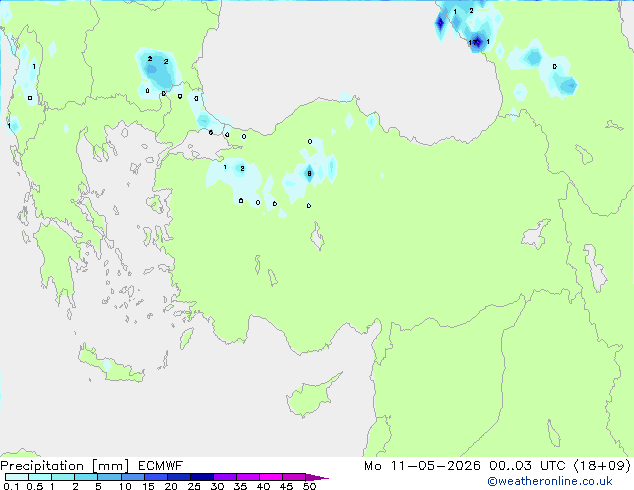
Task: Click the above-50 mm arrow end of legend
Action: pos(317,477)
